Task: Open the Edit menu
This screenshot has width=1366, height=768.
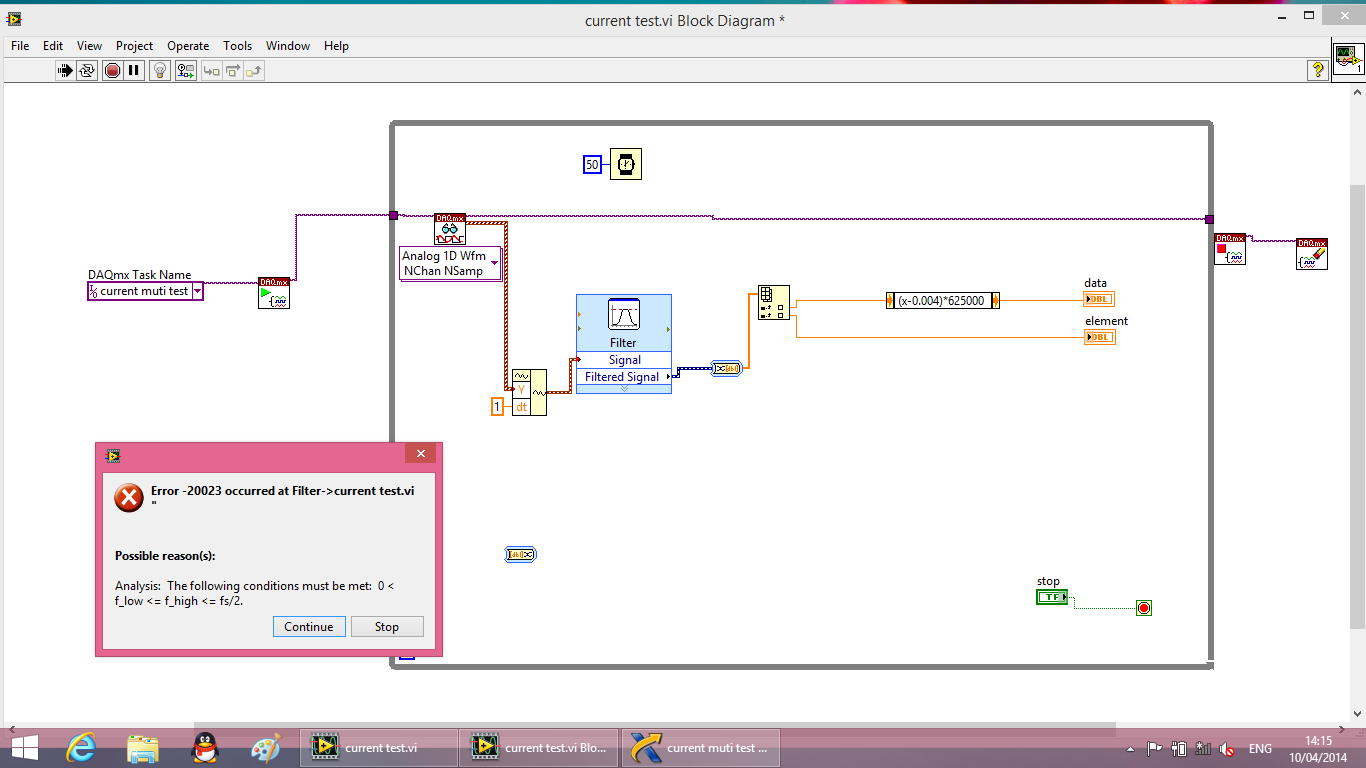Action: 53,46
